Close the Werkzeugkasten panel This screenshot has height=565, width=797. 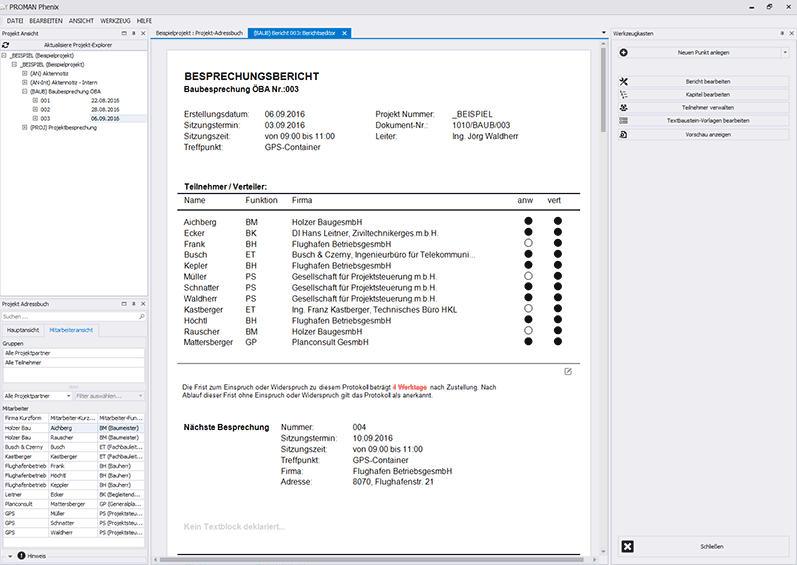coord(792,34)
